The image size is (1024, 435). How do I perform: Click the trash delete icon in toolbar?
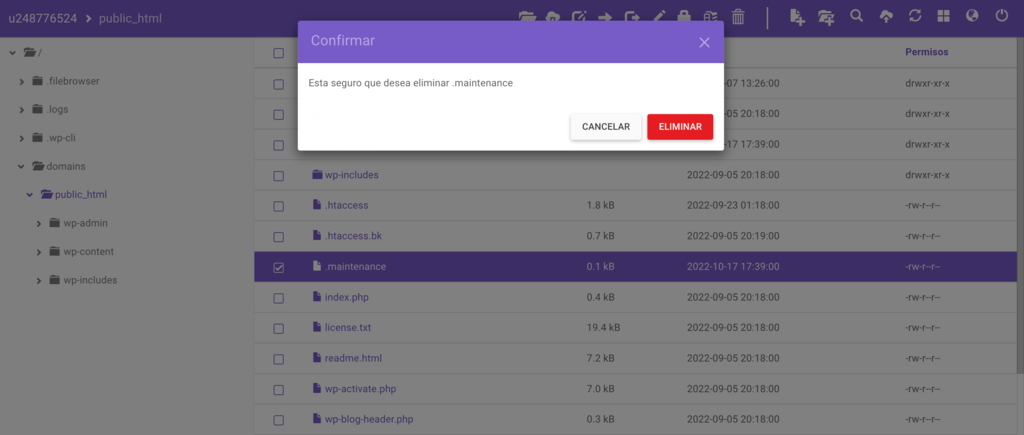pos(738,17)
